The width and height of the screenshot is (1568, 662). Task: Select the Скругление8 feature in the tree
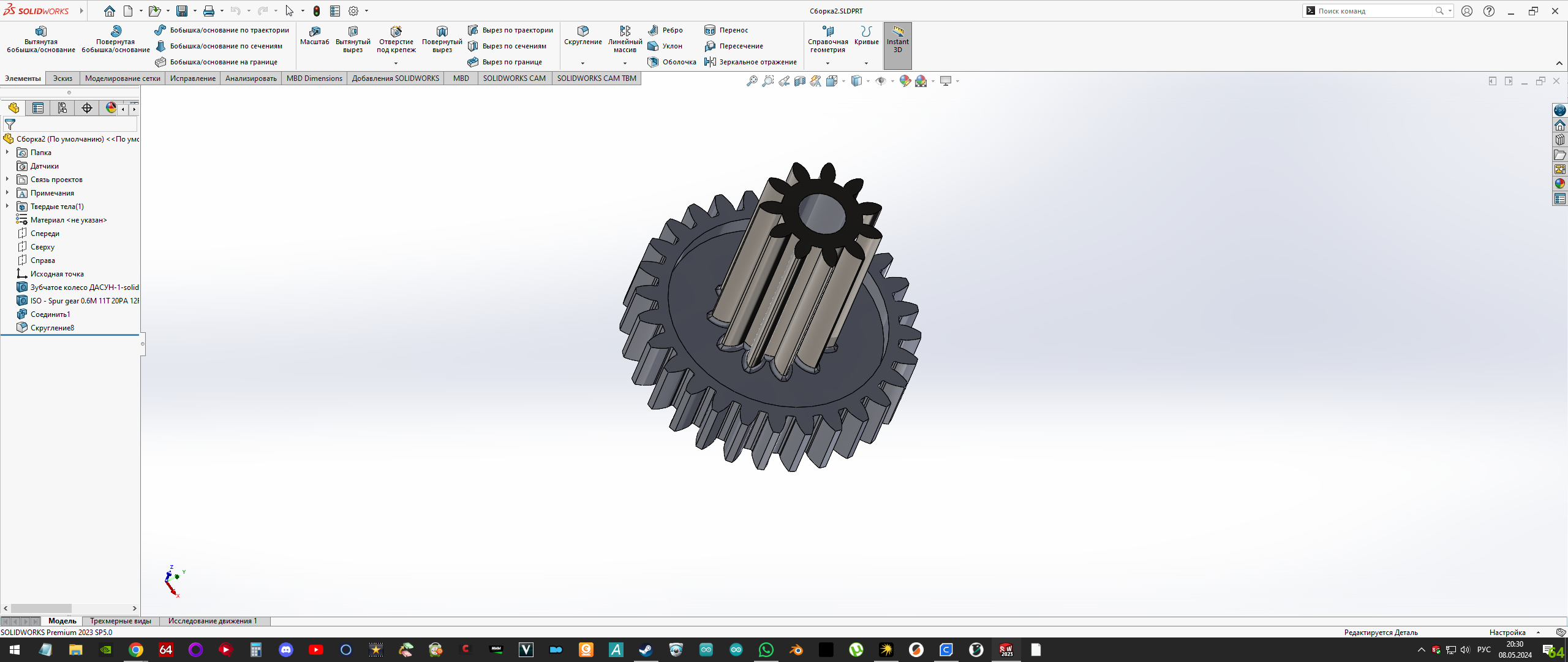[52, 328]
